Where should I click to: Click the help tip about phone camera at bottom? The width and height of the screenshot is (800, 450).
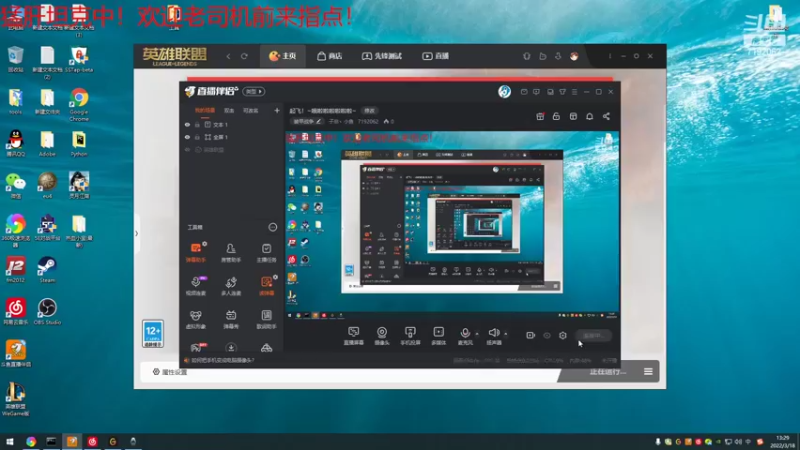pyautogui.click(x=219, y=360)
